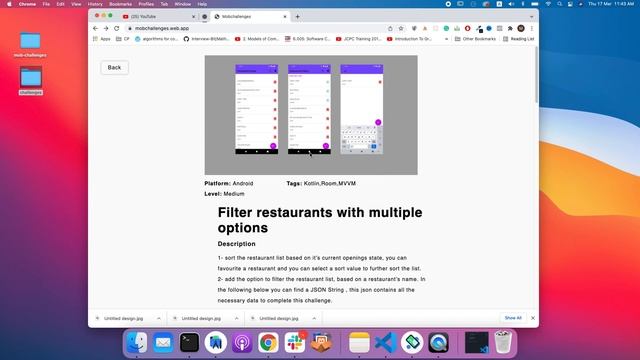Open Mail from the Dock
640x360 pixels.
tap(163, 342)
